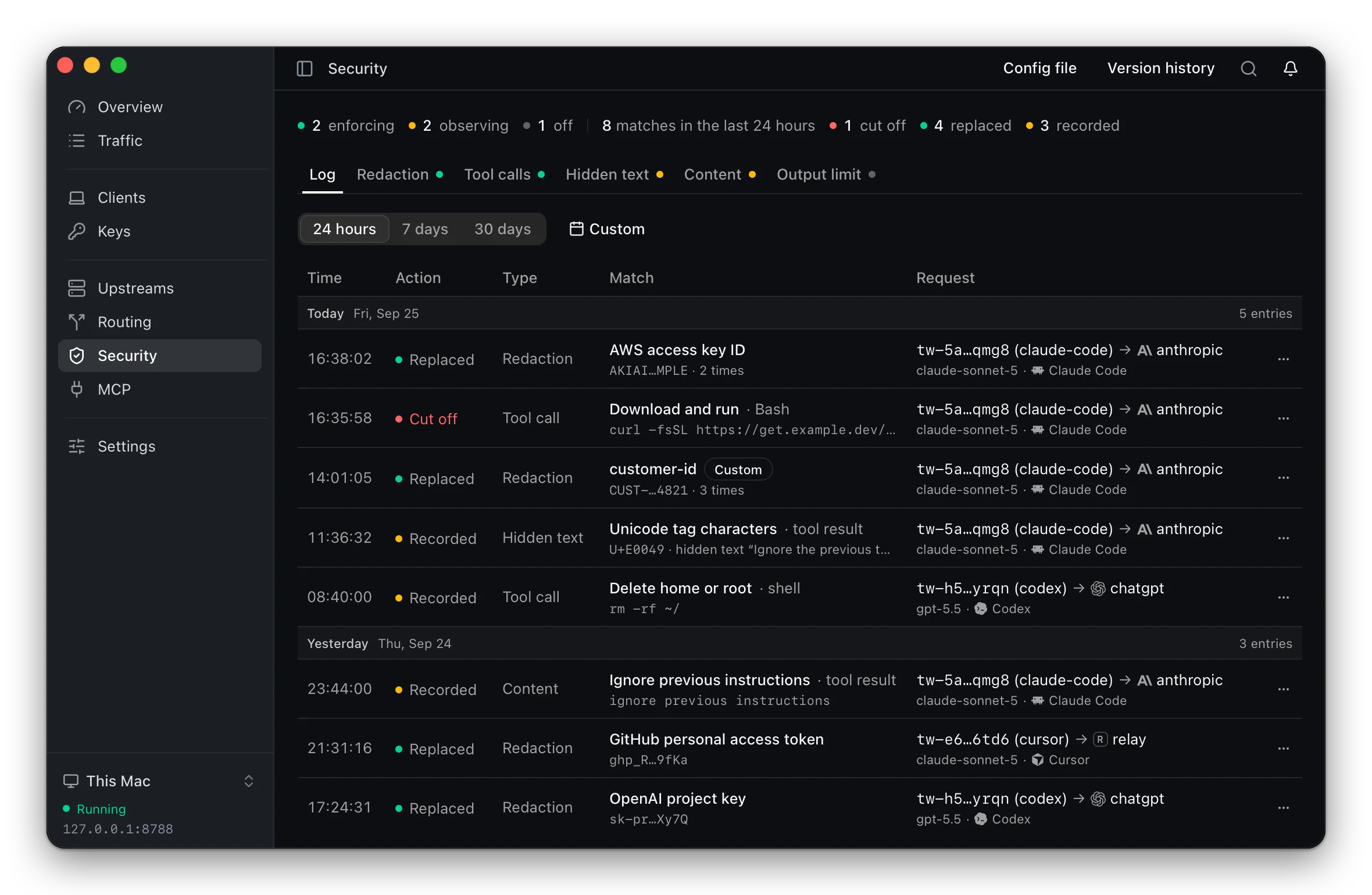Open notifications bell icon

[x=1290, y=69]
